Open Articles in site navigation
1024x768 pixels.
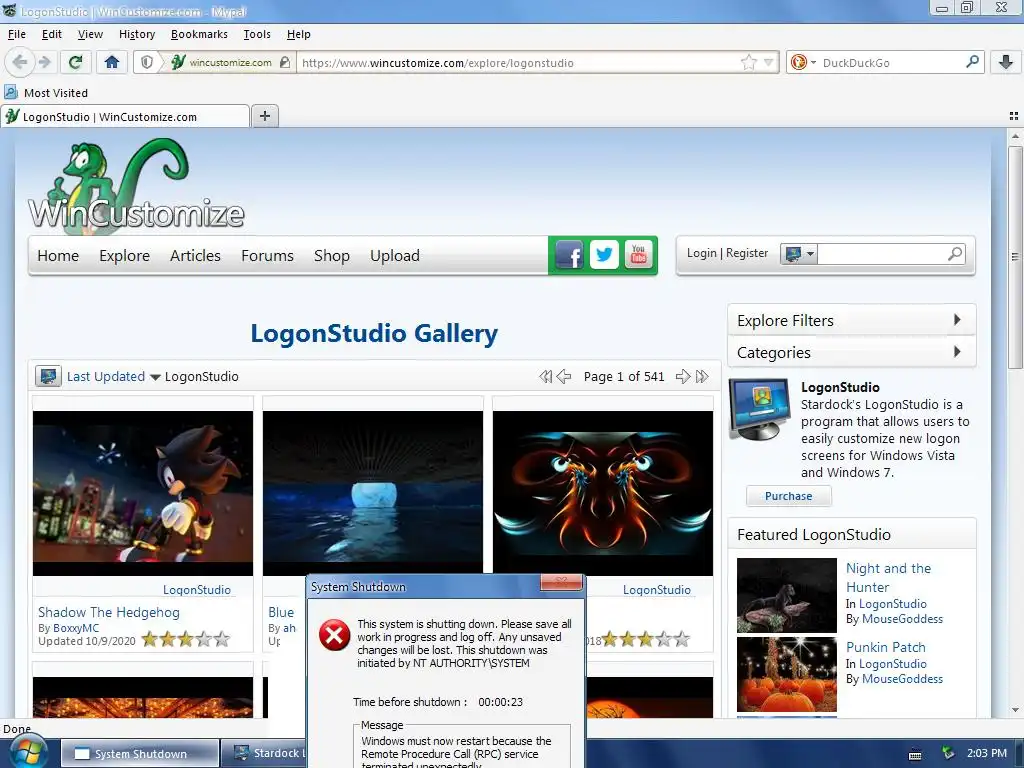[x=195, y=255]
